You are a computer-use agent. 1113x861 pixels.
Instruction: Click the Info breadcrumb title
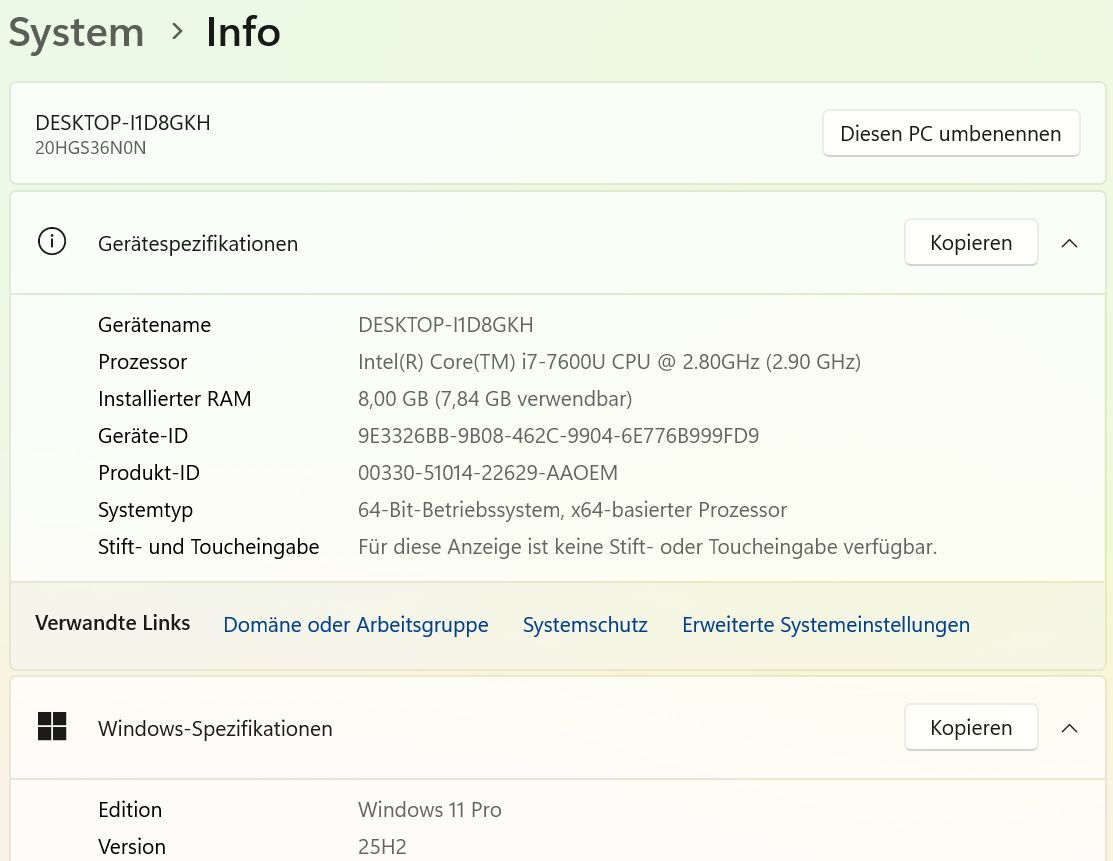pyautogui.click(x=243, y=32)
